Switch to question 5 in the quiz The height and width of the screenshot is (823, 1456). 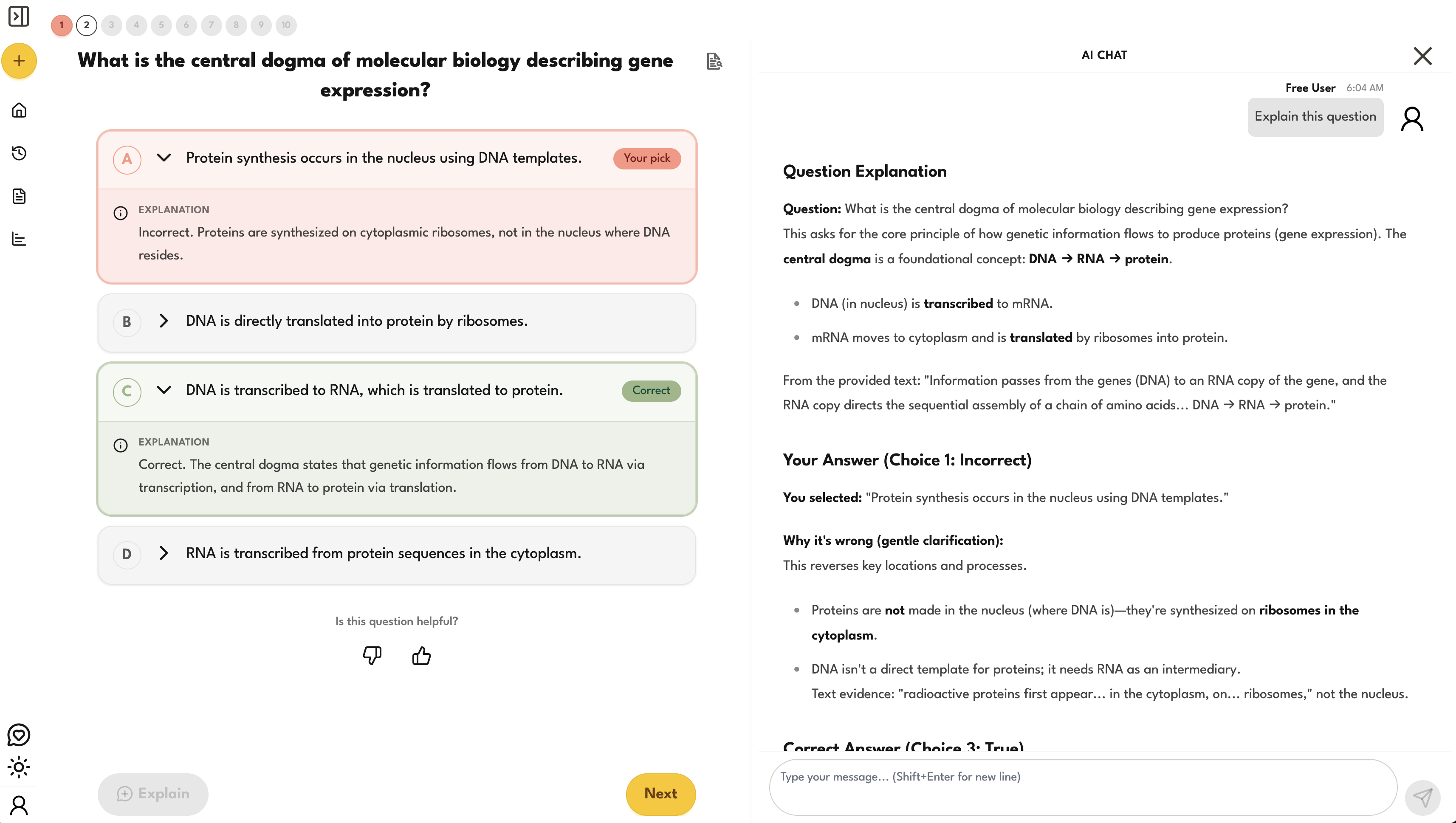pos(161,25)
